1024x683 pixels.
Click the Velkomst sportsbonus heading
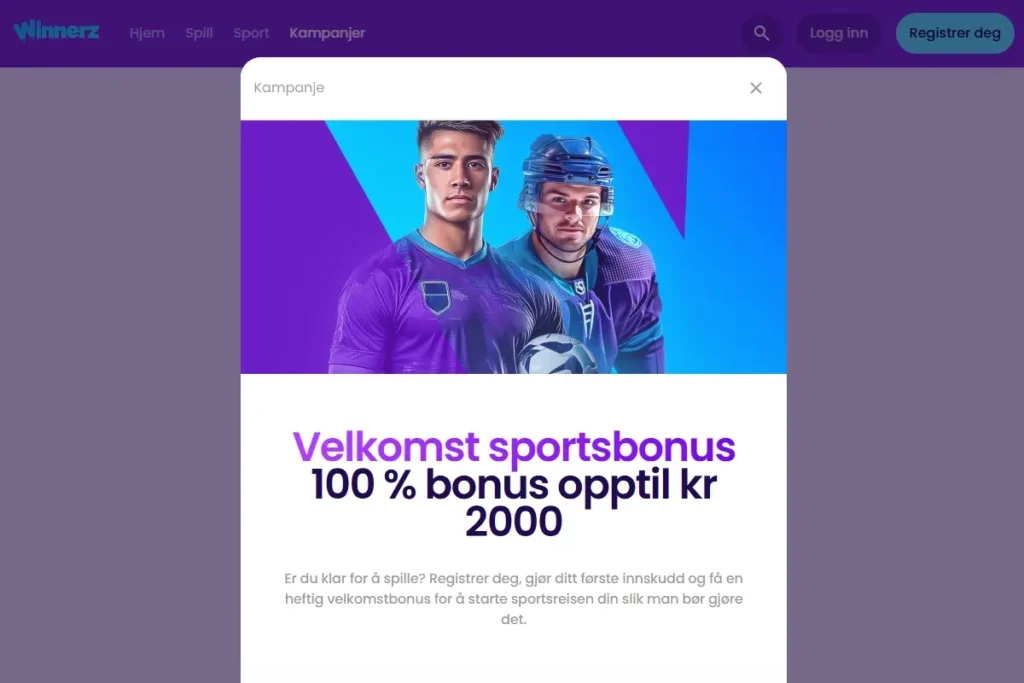tap(514, 447)
